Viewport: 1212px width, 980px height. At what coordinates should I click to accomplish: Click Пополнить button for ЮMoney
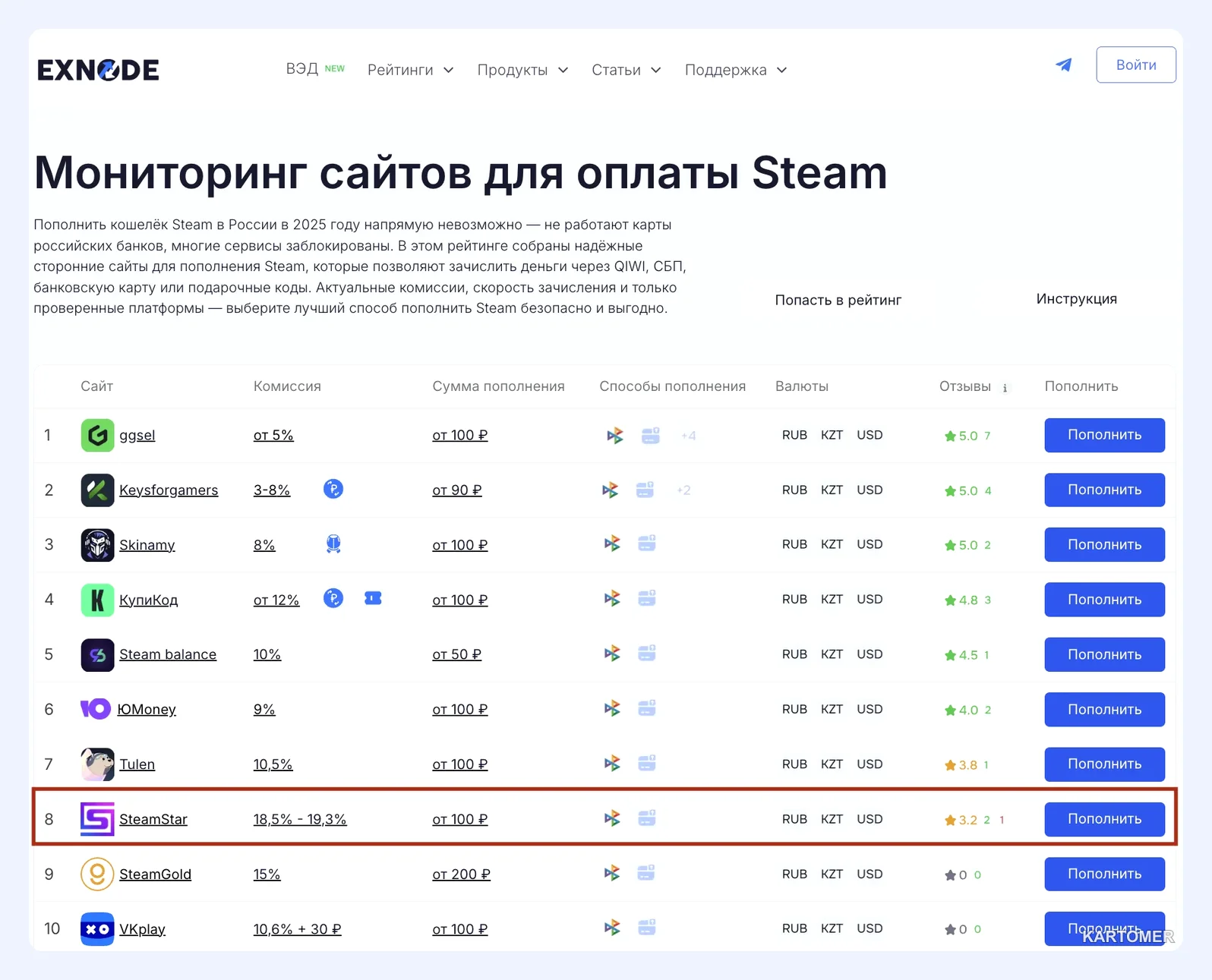(1105, 709)
